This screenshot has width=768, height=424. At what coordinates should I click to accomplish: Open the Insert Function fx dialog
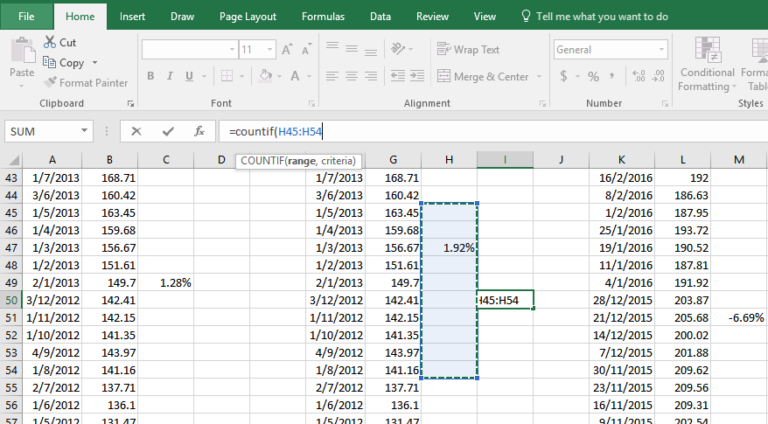tap(199, 131)
